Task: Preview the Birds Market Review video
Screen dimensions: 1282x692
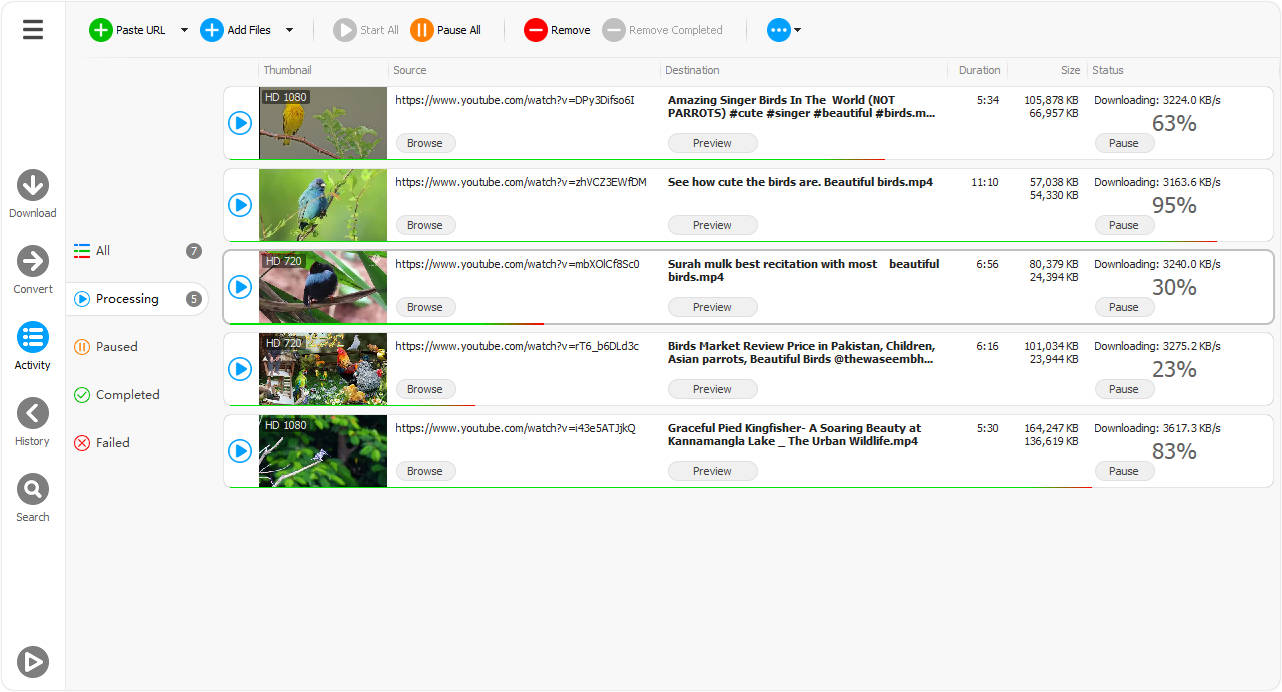Action: point(712,389)
